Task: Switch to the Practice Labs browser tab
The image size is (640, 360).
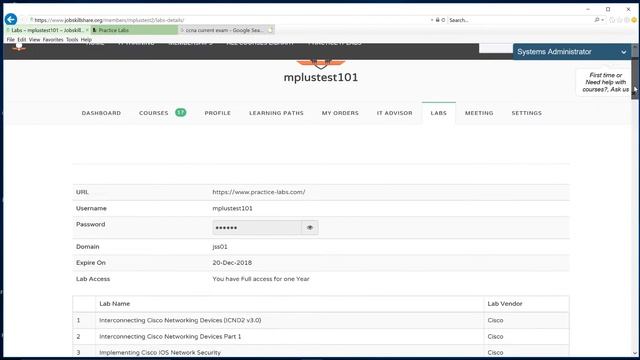Action: (x=134, y=30)
